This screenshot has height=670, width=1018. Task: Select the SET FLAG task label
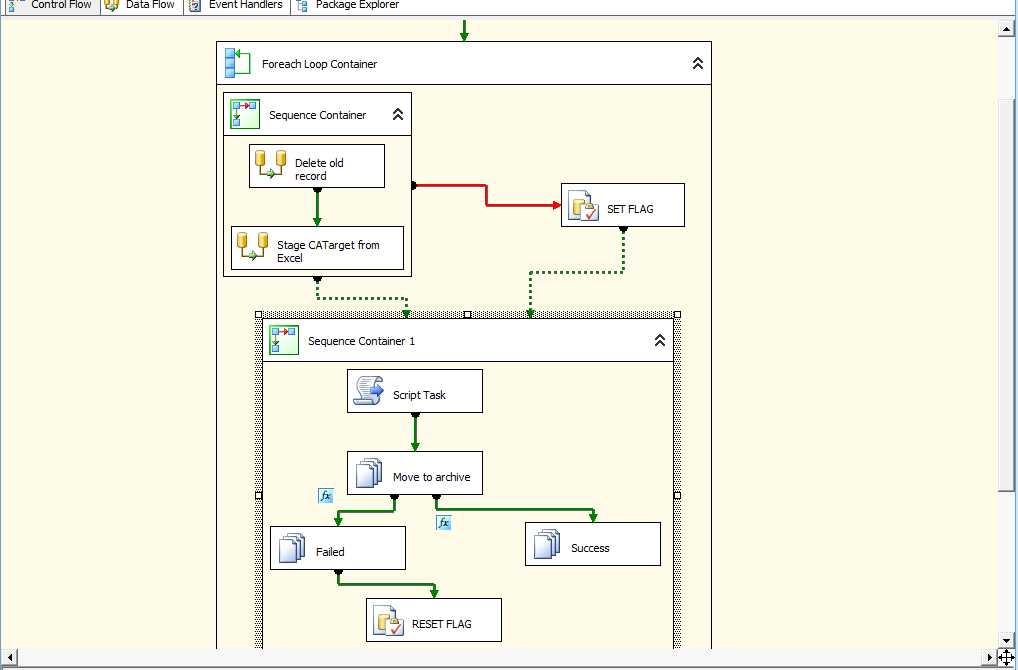pyautogui.click(x=630, y=209)
